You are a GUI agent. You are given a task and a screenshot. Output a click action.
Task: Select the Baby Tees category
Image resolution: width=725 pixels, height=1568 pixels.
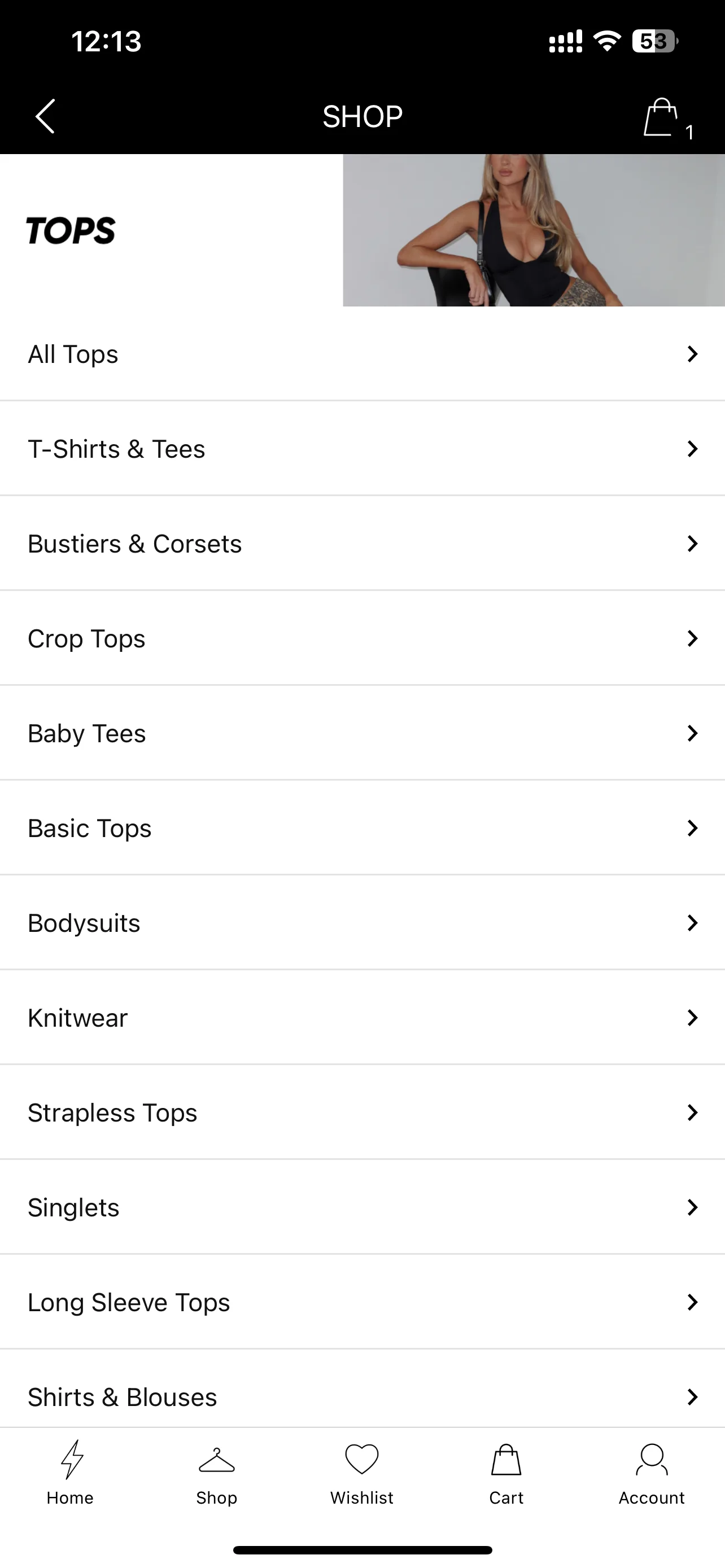tap(362, 733)
